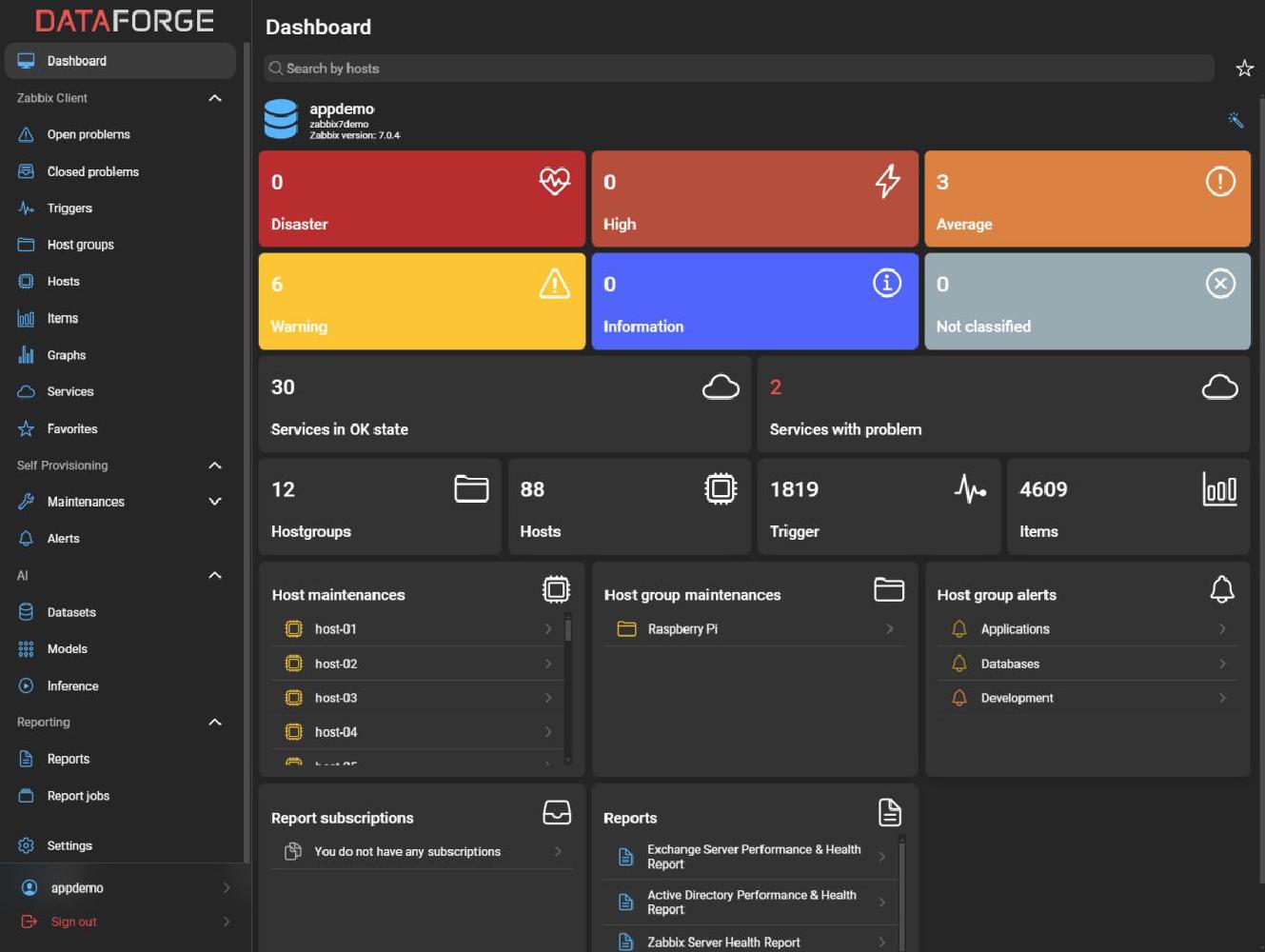Collapse the AI section
Screen dimensions: 1265x952
coord(215,575)
